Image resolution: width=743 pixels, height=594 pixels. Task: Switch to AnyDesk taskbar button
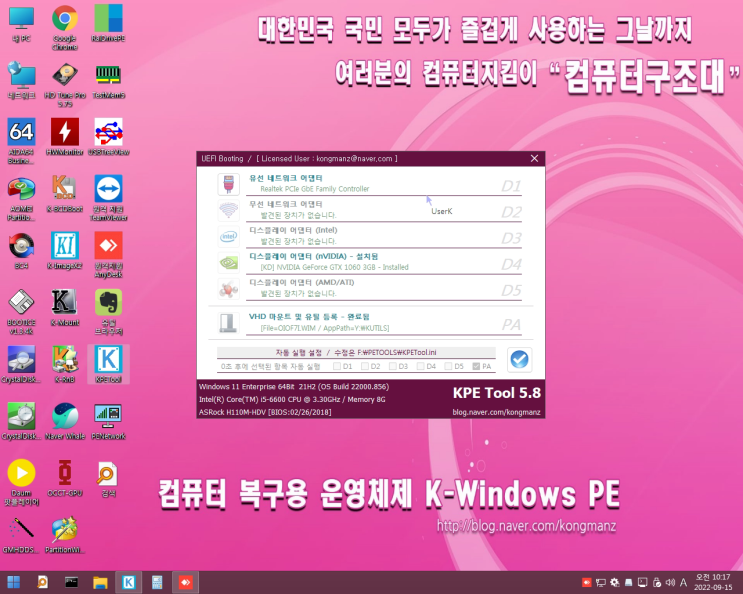coord(185,582)
